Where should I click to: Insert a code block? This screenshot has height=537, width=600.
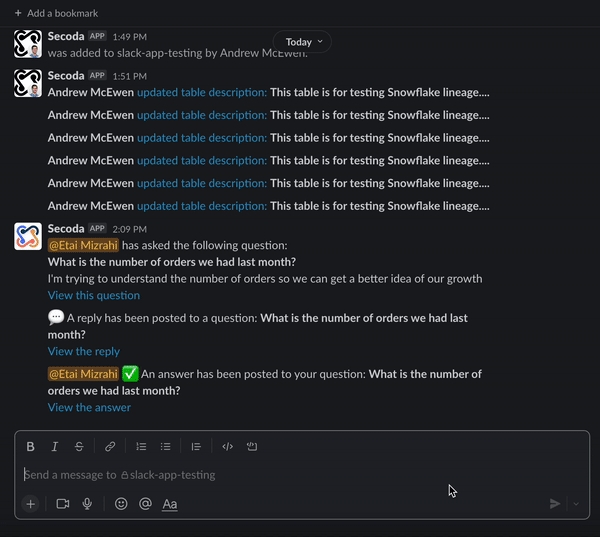pos(252,447)
